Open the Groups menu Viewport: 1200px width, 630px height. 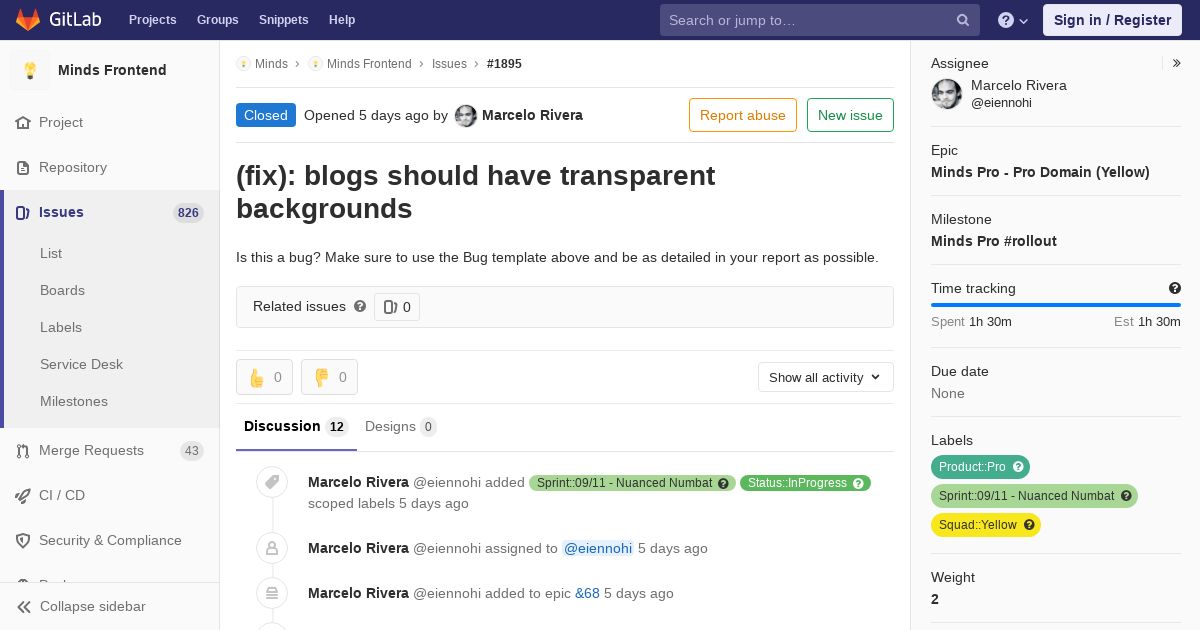[218, 20]
